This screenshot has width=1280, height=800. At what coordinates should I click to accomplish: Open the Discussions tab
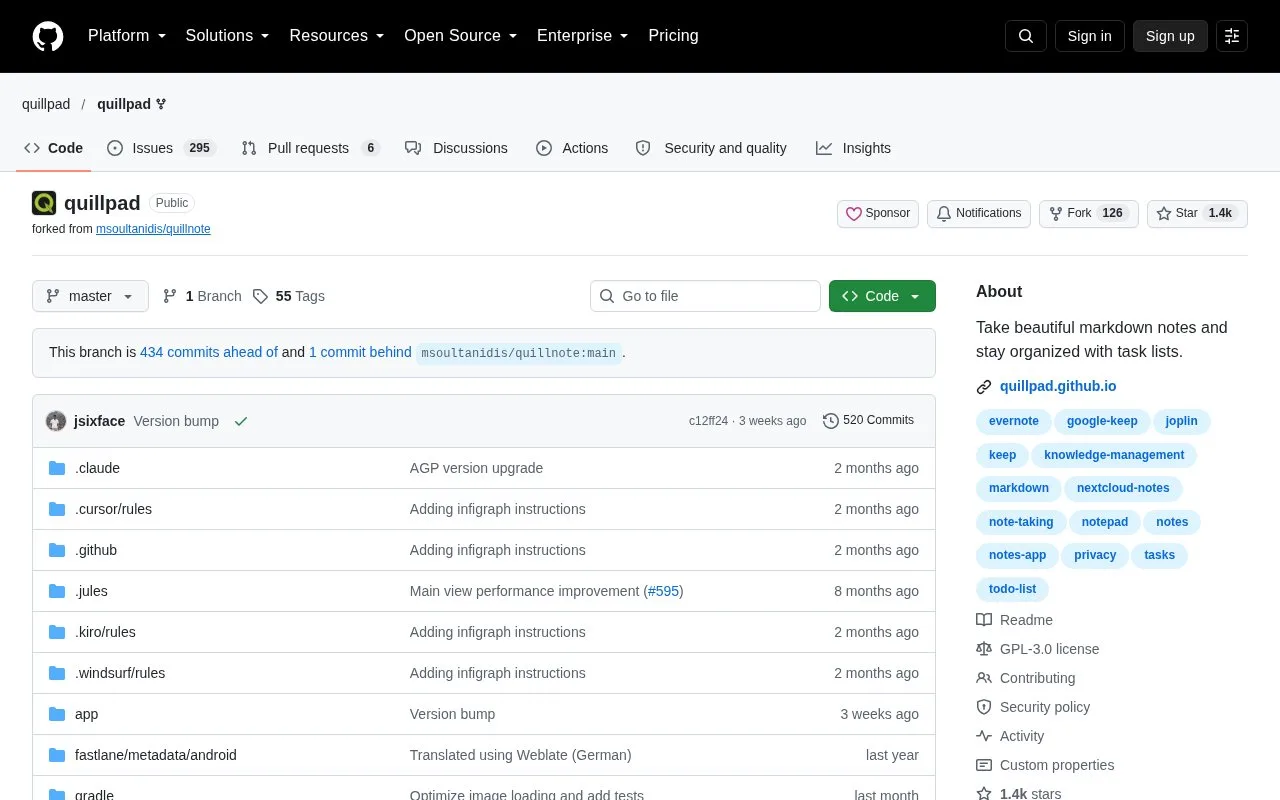click(456, 148)
